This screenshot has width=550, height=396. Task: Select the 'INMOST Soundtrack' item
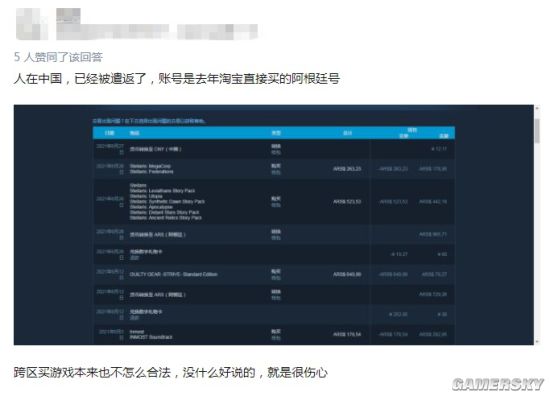pyautogui.click(x=151, y=337)
